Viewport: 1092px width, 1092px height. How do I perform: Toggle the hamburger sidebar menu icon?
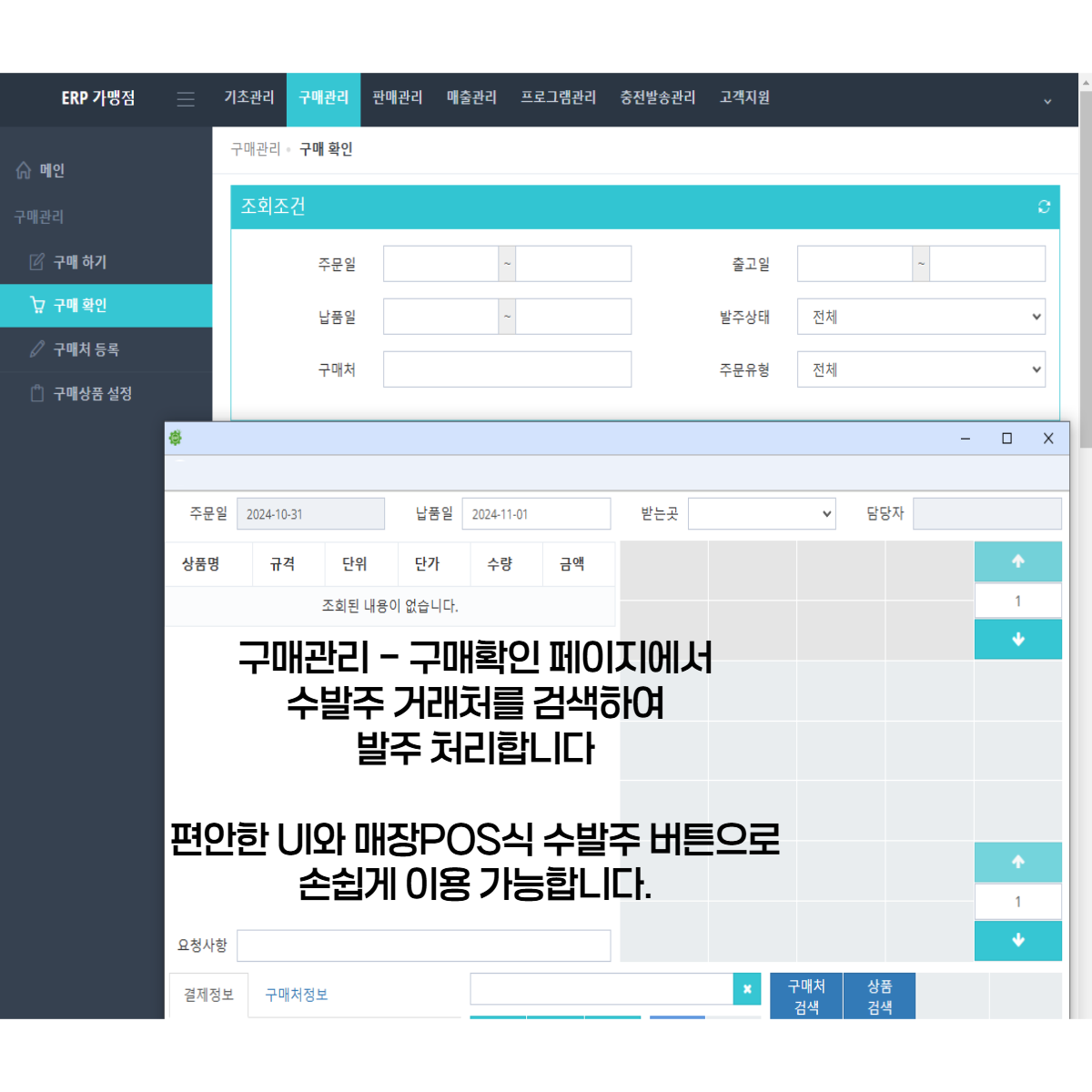tap(186, 99)
